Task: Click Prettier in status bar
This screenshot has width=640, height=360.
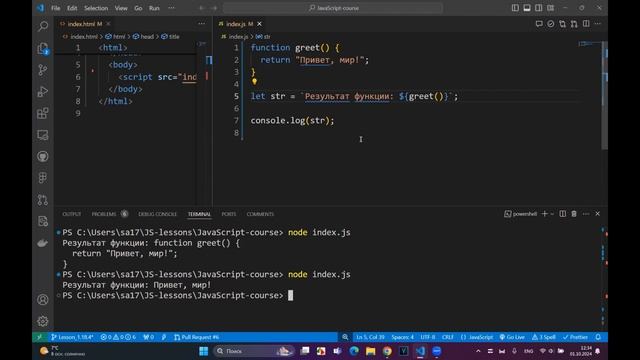Action: point(575,337)
